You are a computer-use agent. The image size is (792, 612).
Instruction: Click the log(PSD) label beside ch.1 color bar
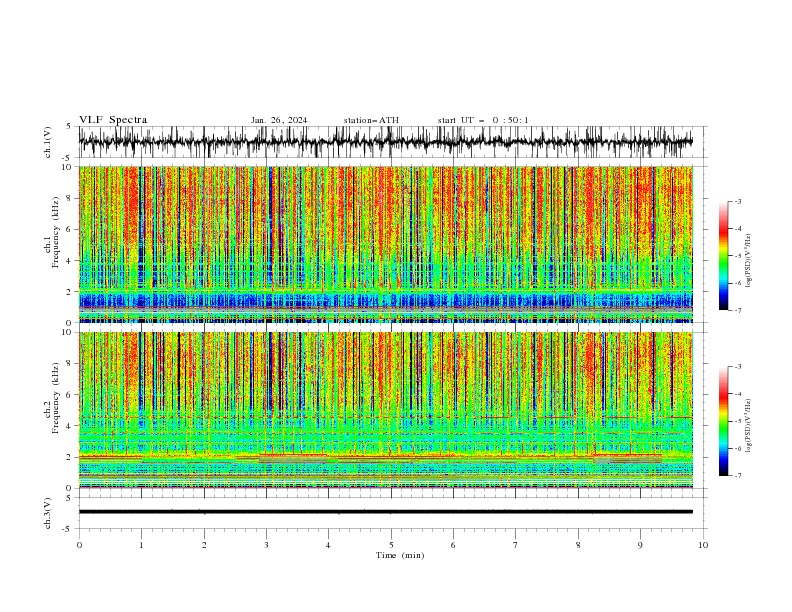click(x=749, y=261)
